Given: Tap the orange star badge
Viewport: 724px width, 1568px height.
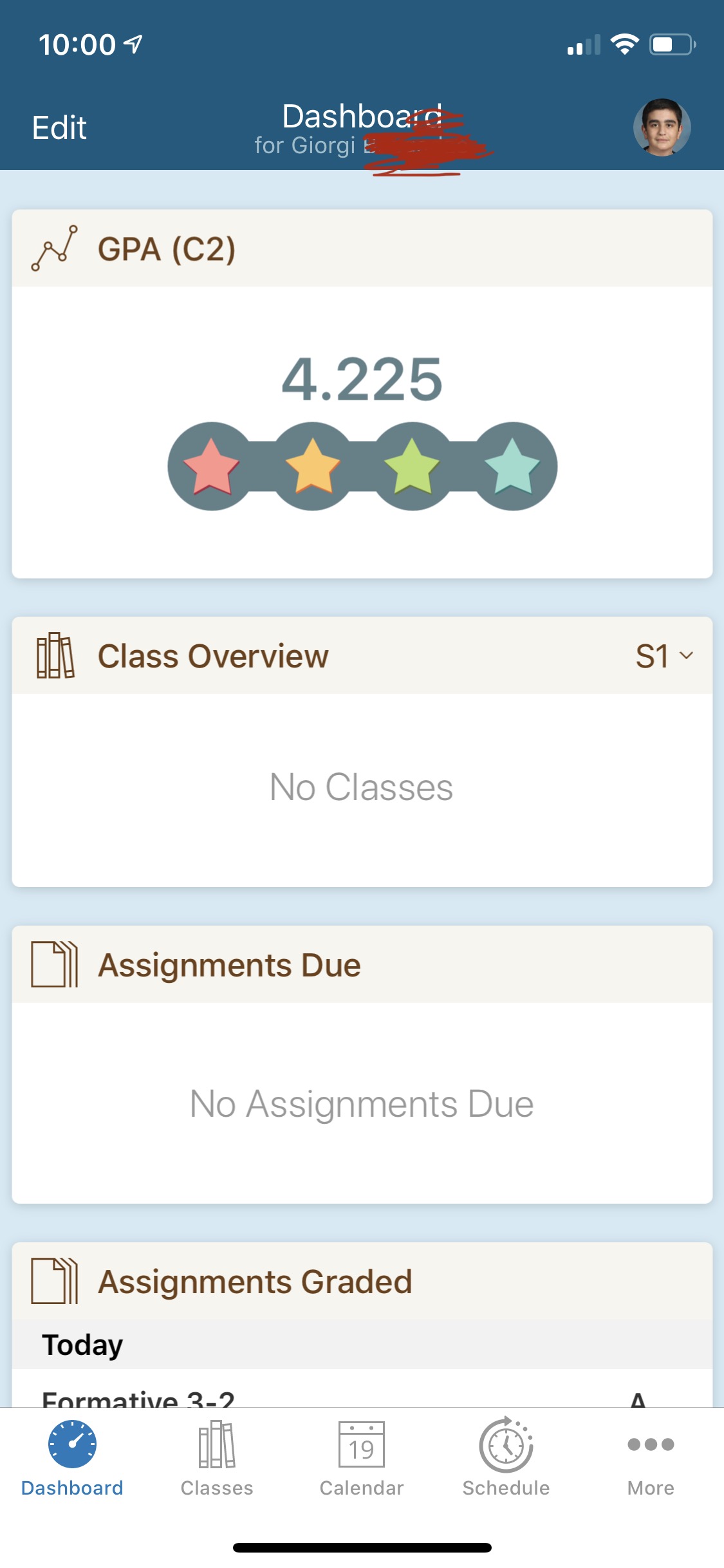Looking at the screenshot, I should (x=312, y=466).
